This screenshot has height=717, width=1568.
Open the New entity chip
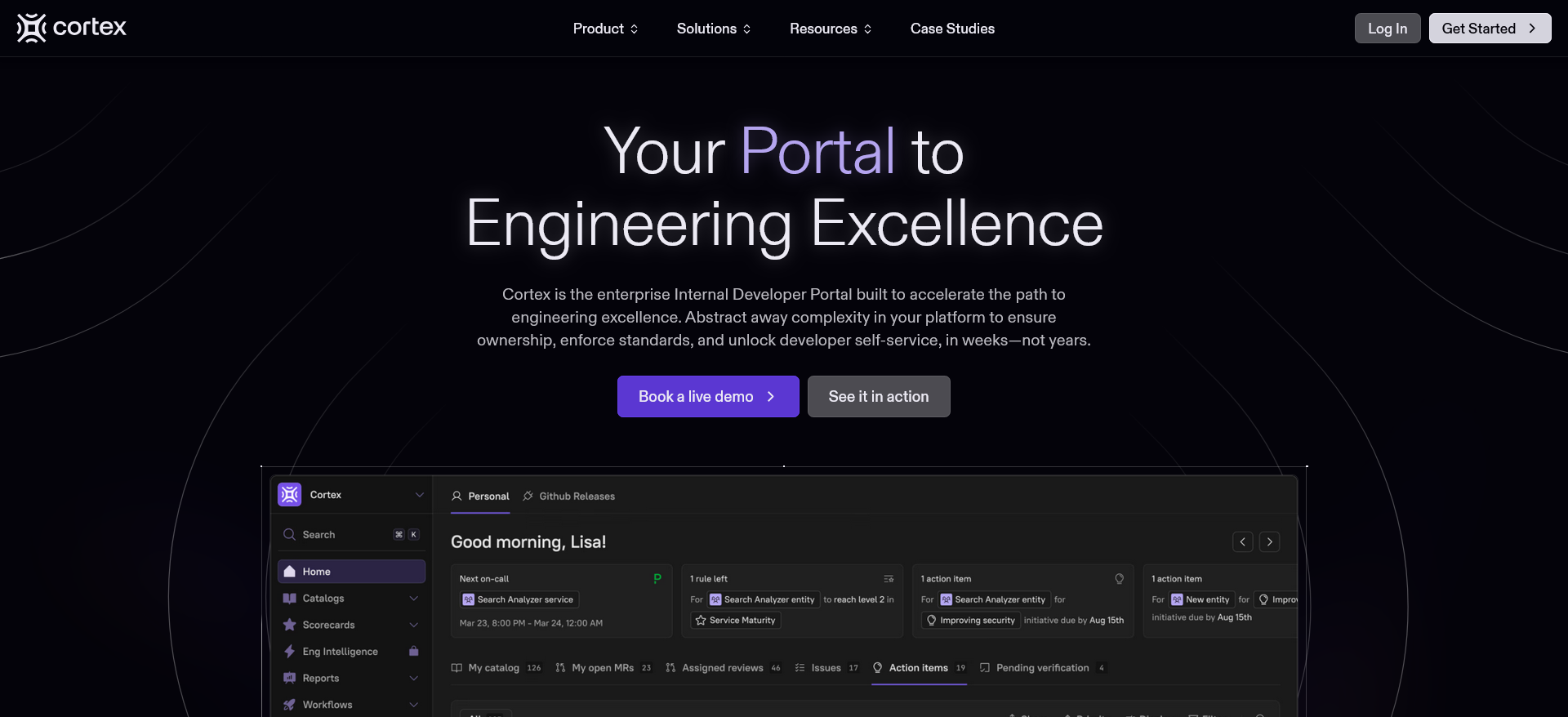coord(1200,599)
